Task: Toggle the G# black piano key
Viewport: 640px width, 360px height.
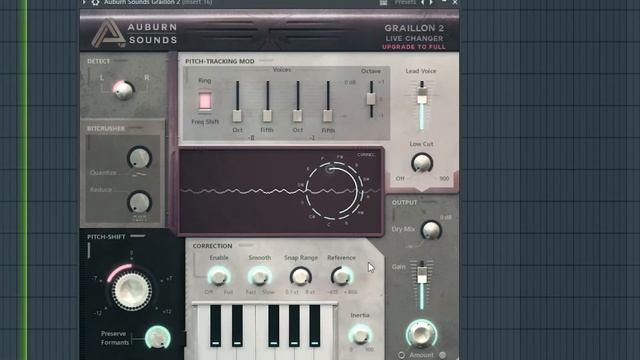Action: tap(294, 326)
